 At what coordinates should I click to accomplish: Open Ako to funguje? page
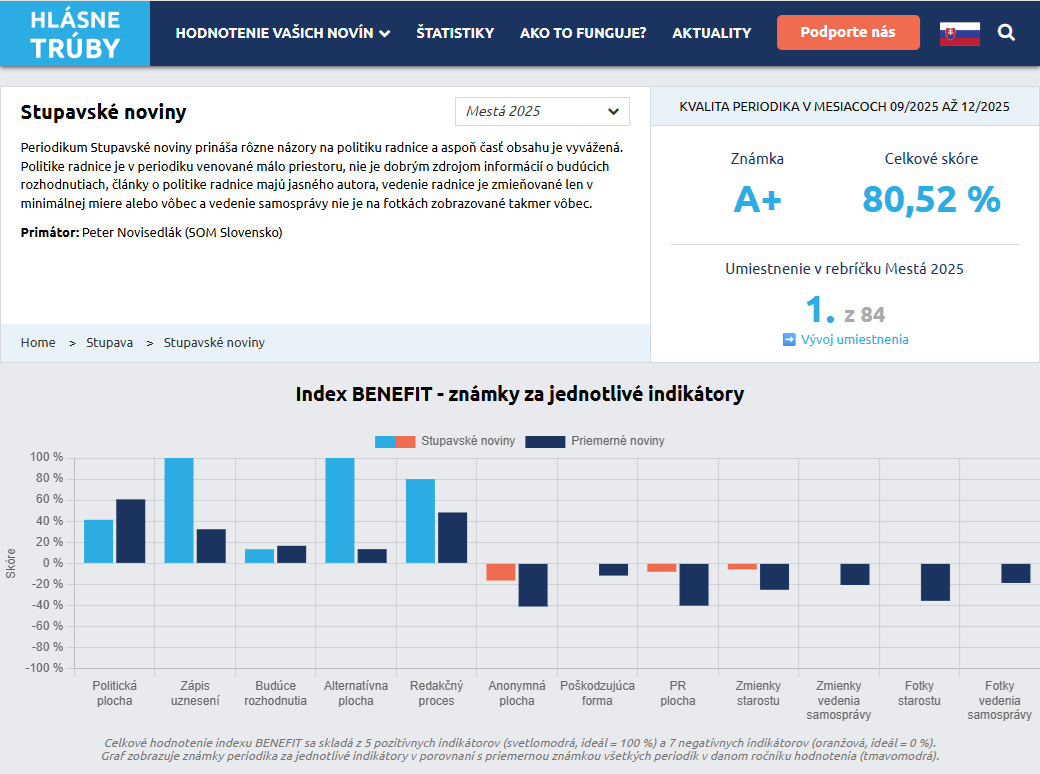click(x=583, y=33)
